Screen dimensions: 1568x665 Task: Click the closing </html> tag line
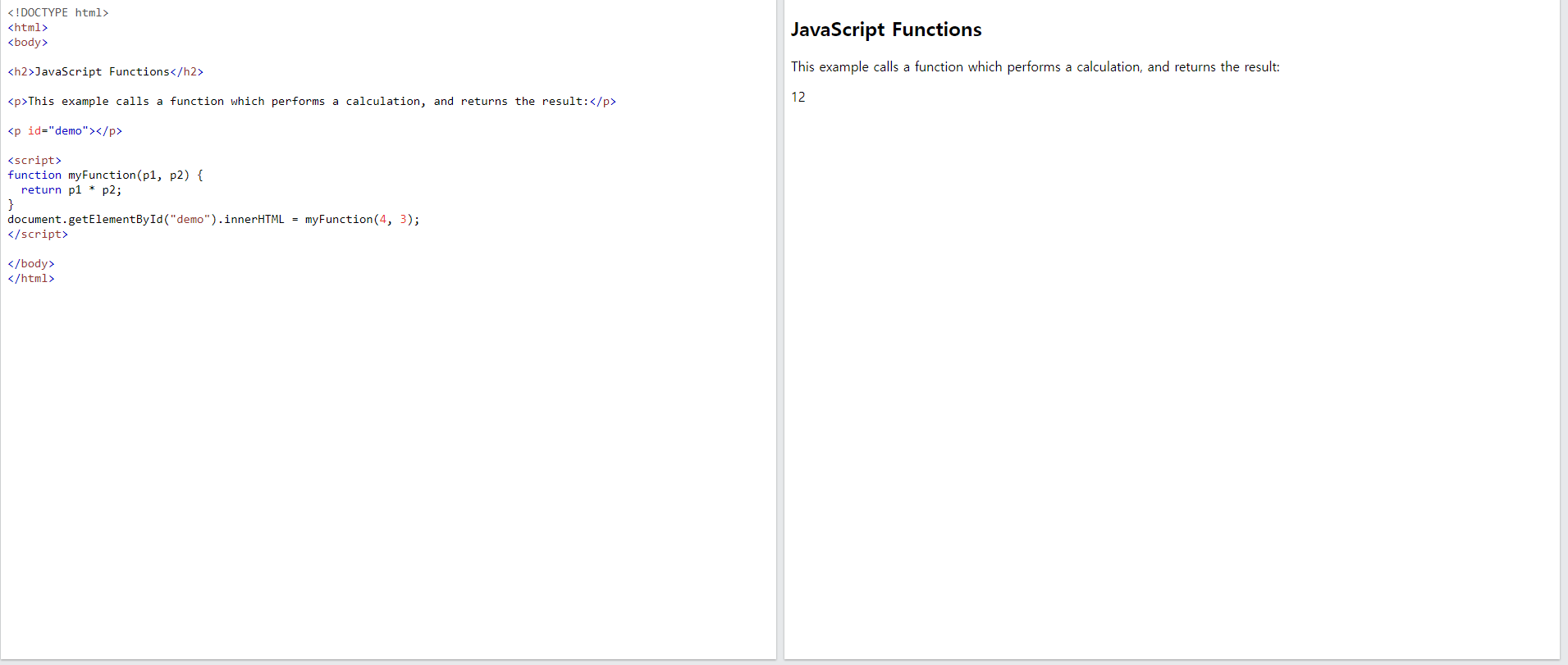click(x=31, y=278)
